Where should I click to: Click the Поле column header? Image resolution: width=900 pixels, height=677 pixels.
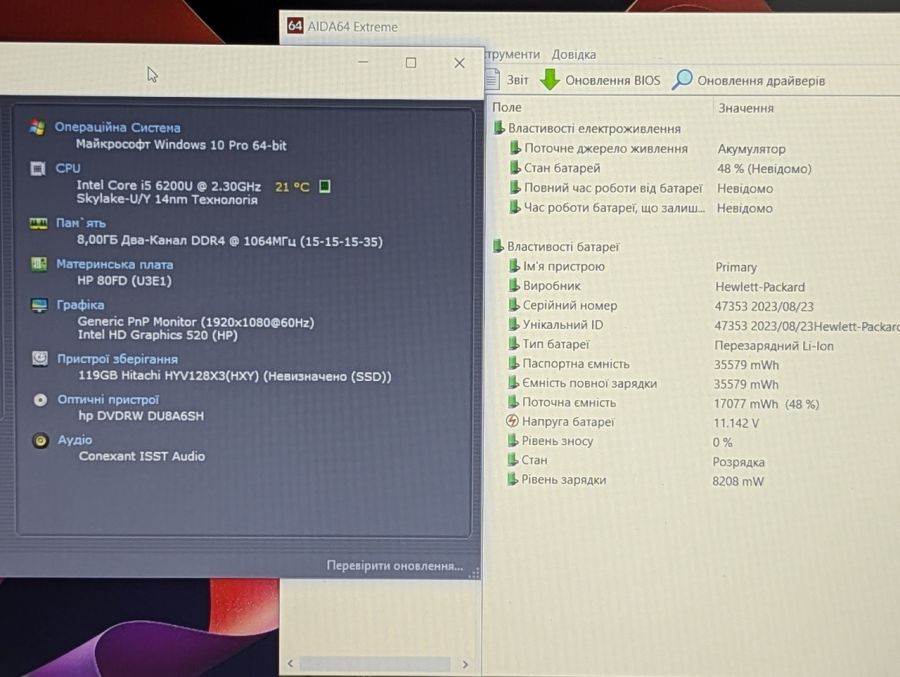tap(507, 107)
